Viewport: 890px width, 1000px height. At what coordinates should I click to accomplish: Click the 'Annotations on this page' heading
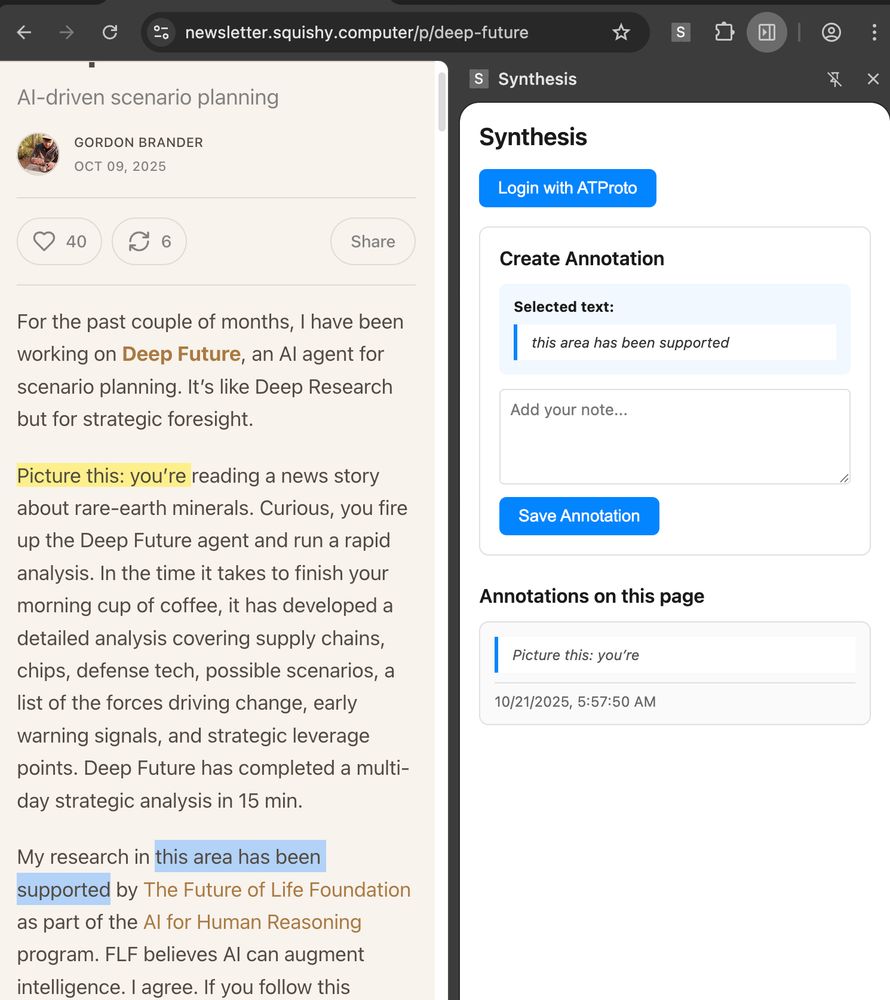(592, 596)
